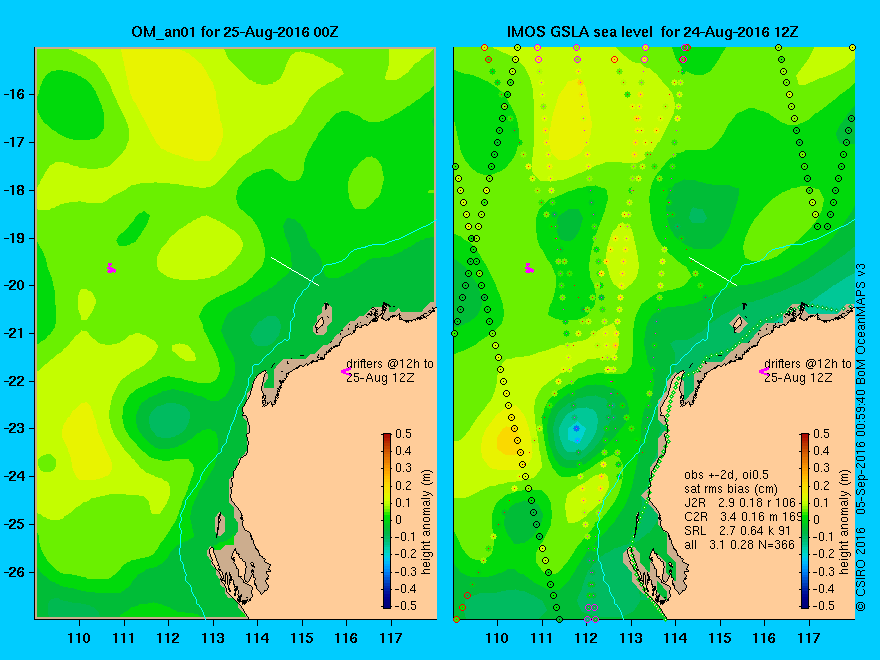The height and width of the screenshot is (660, 880).
Task: Click the '0' tick on left colorbar
Action: coord(399,520)
